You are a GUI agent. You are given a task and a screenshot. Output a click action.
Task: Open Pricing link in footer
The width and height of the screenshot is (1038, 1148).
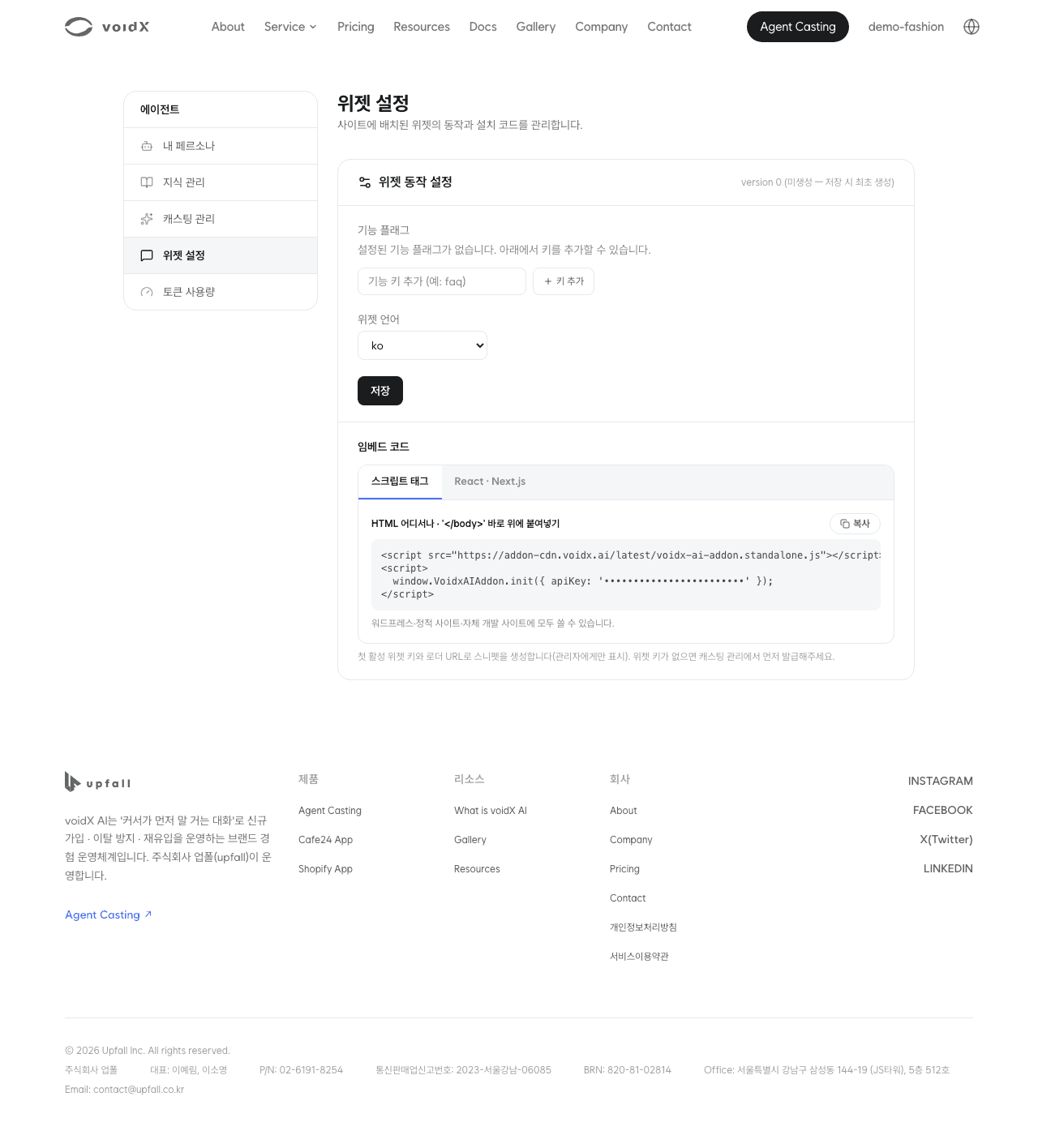click(x=624, y=869)
